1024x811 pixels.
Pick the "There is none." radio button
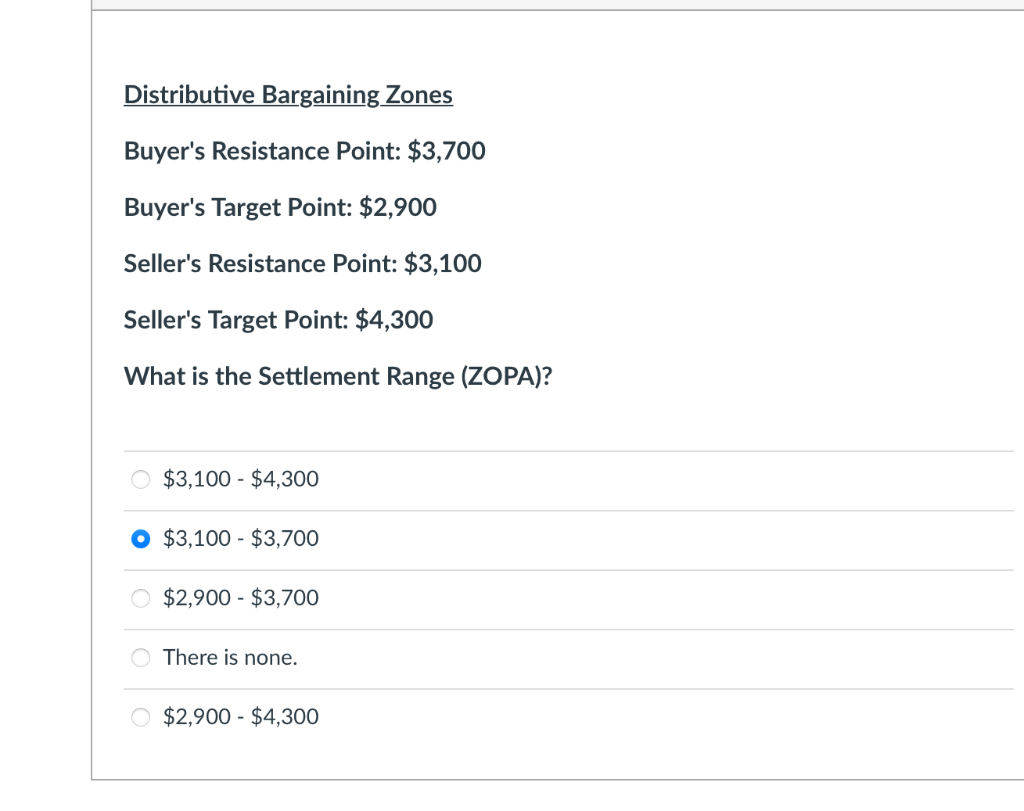click(x=141, y=657)
